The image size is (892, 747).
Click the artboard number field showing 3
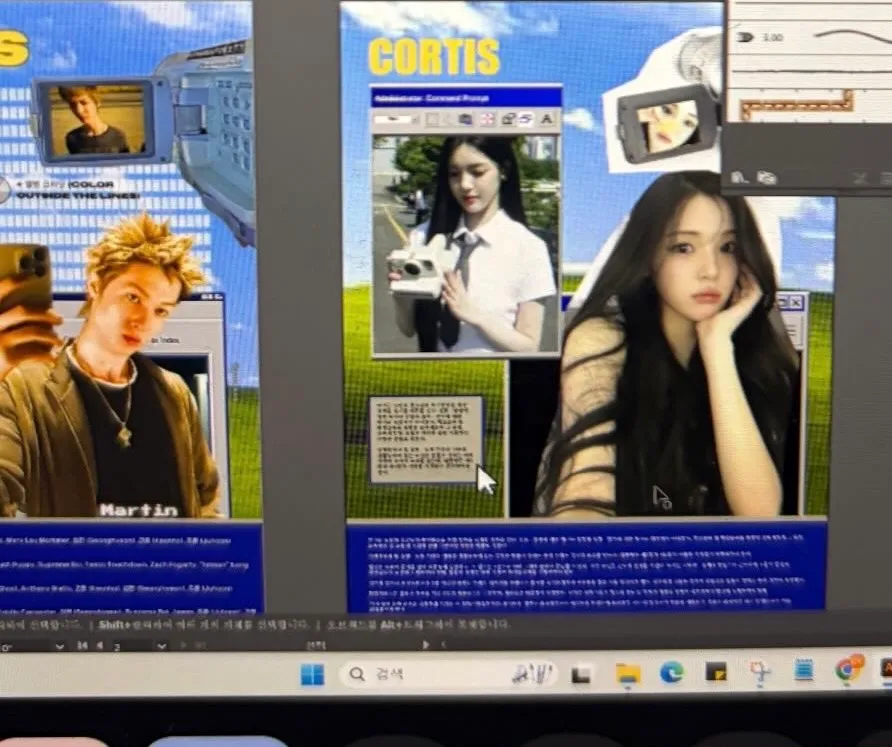point(134,646)
